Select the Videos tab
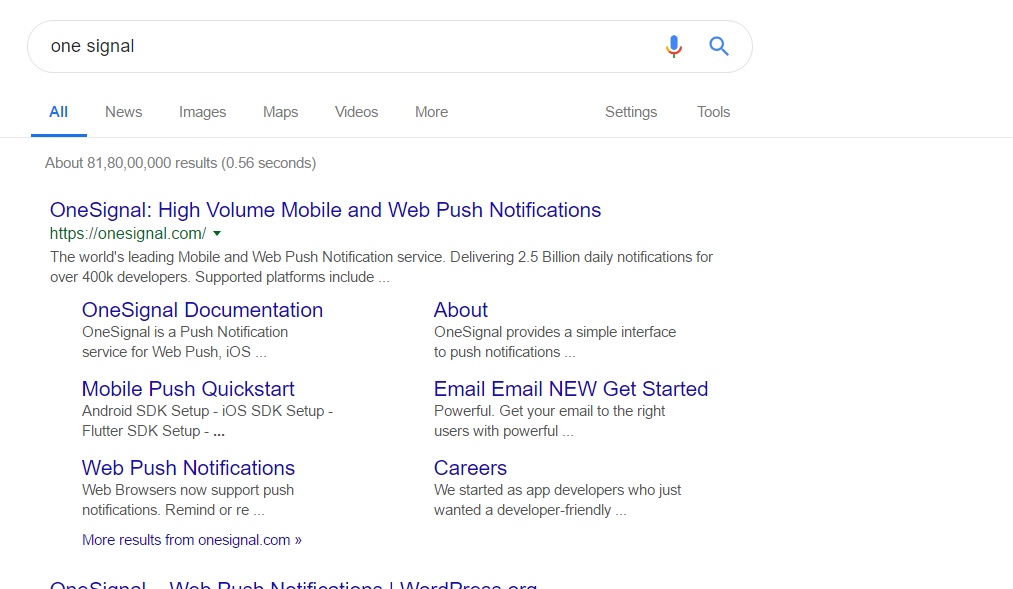Screen dimensions: 1013x589 click(x=356, y=112)
